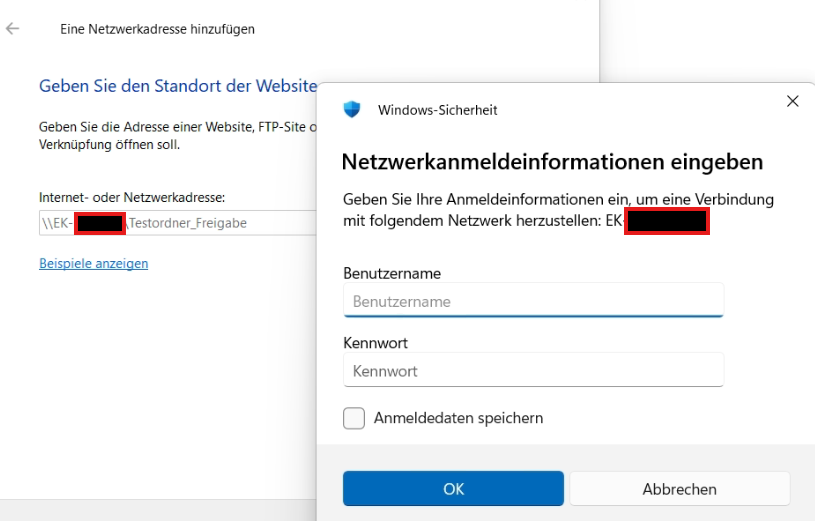Click the Windows-Sicherheit shield icon
This screenshot has width=815, height=521.
point(351,109)
